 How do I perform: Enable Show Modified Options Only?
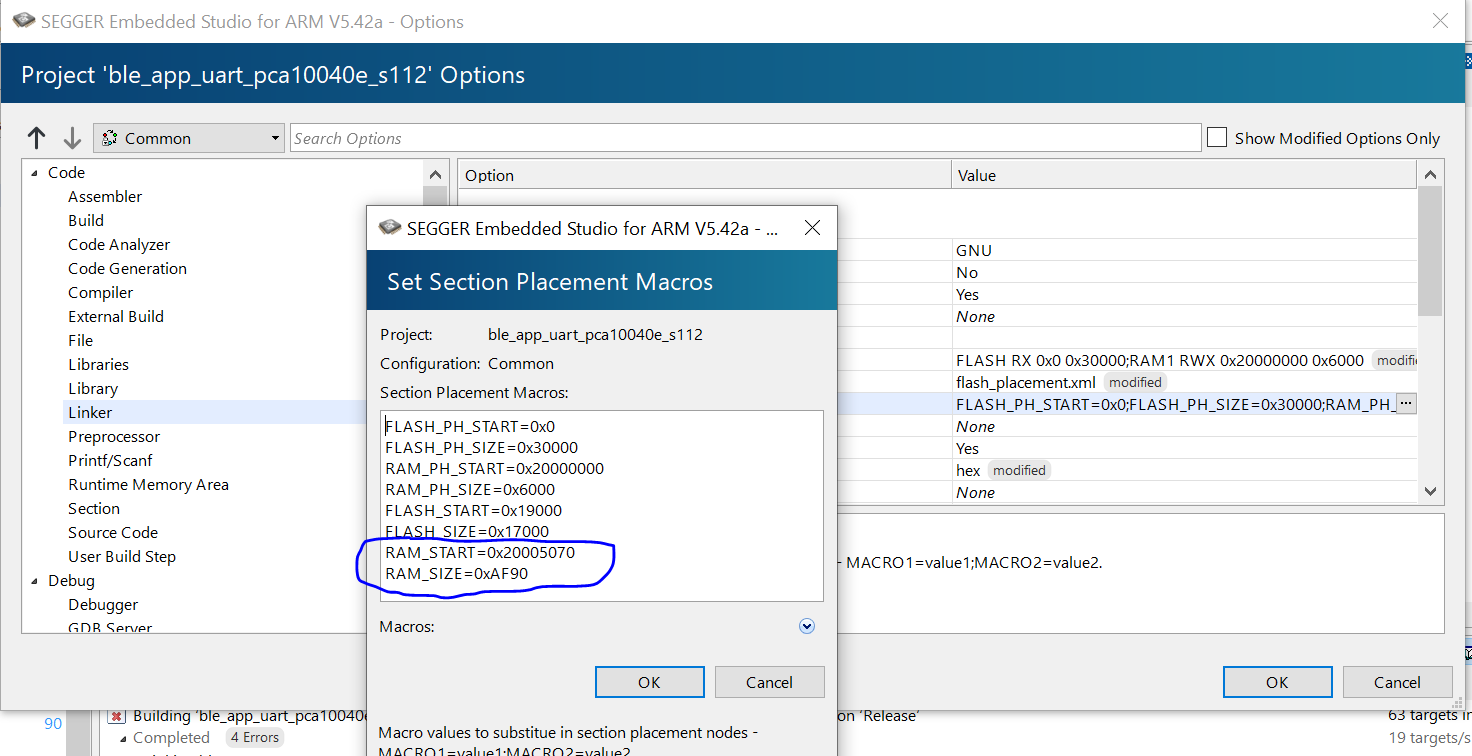(x=1217, y=137)
